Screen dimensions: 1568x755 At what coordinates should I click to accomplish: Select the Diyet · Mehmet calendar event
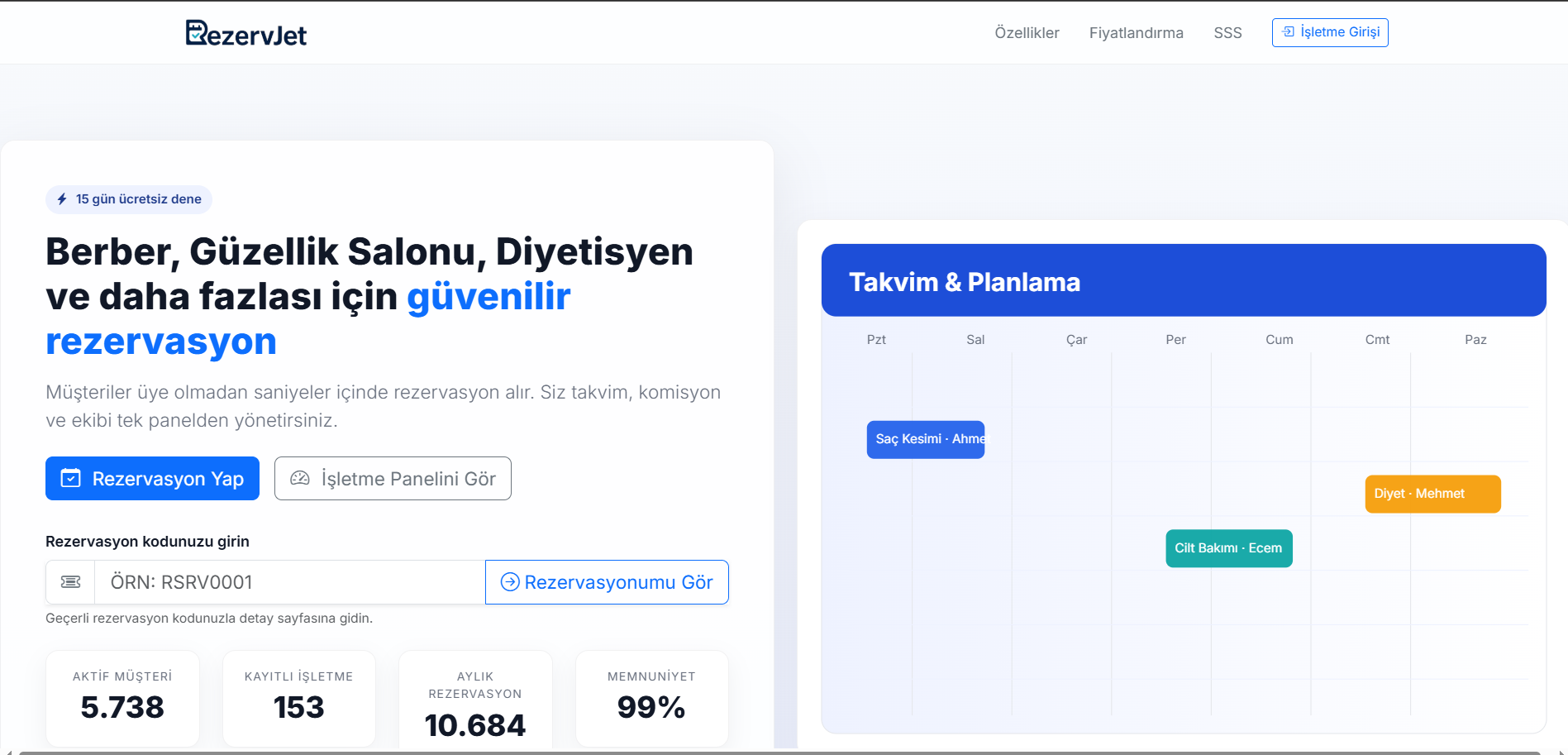(x=1432, y=493)
